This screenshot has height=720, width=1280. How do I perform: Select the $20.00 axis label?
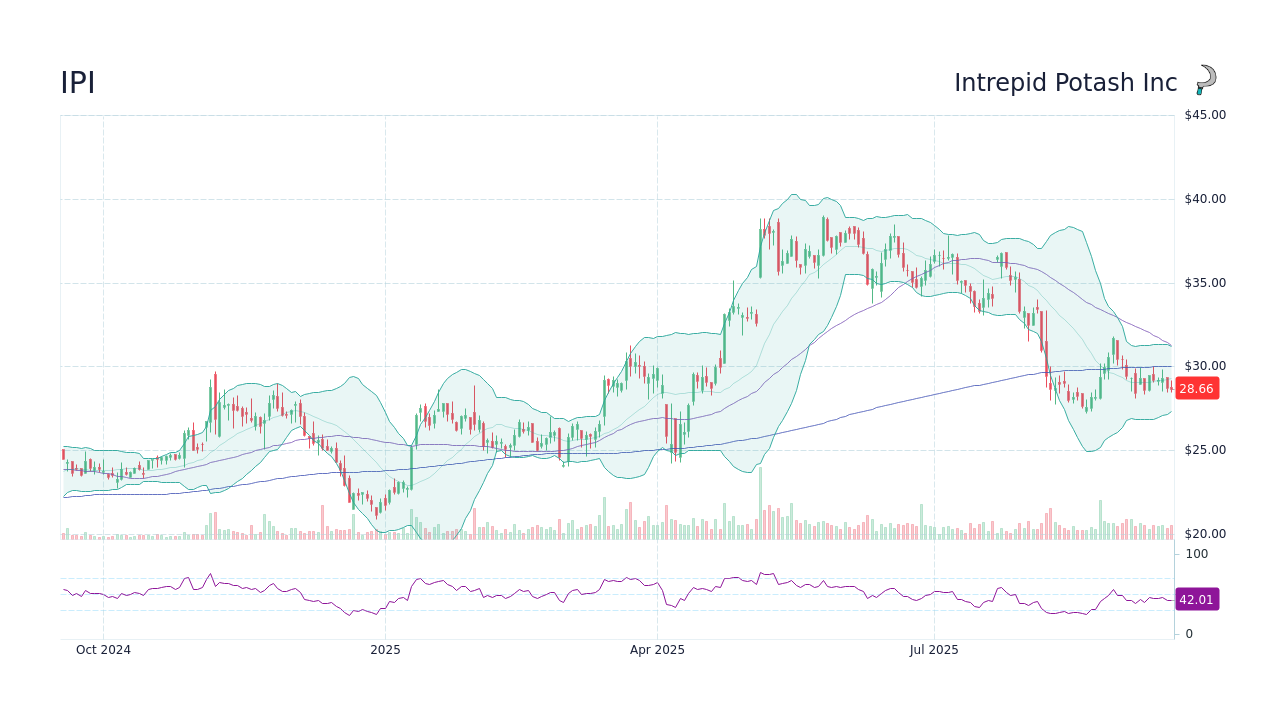tap(1203, 533)
